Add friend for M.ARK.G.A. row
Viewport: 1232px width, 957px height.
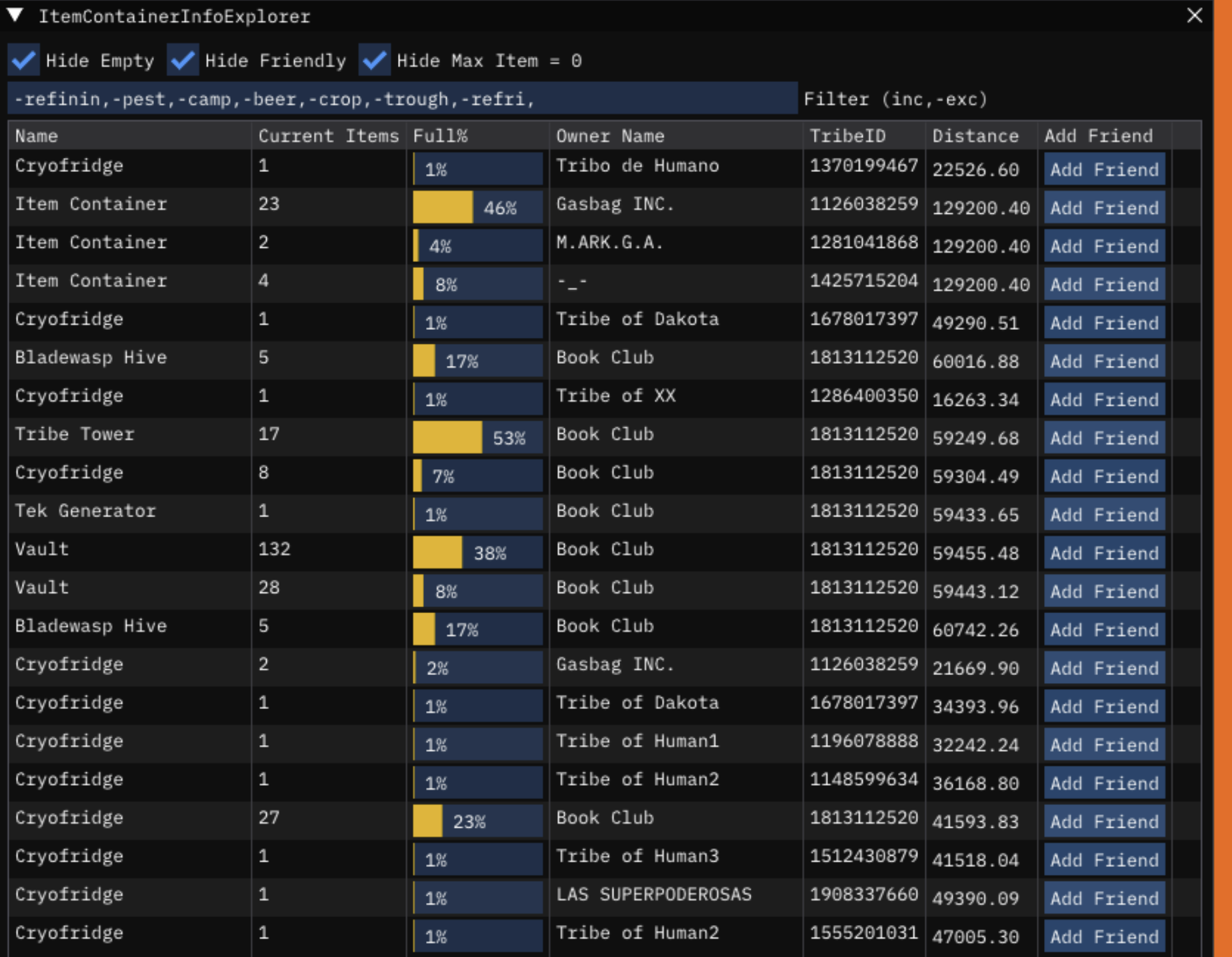pyautogui.click(x=1105, y=246)
